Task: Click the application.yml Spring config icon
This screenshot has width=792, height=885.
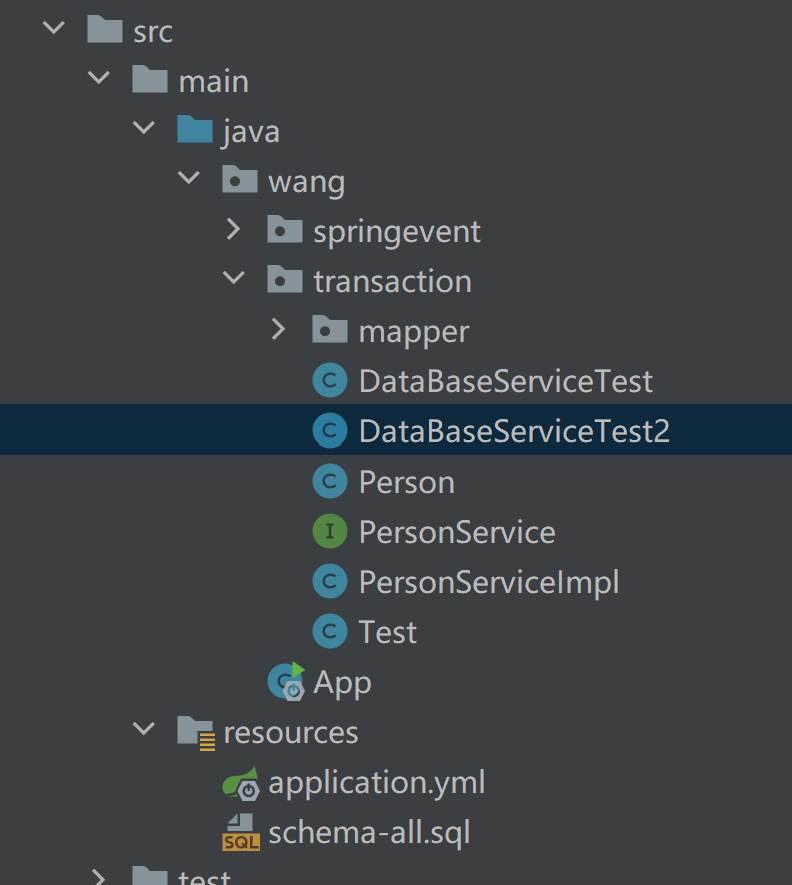Action: [241, 782]
